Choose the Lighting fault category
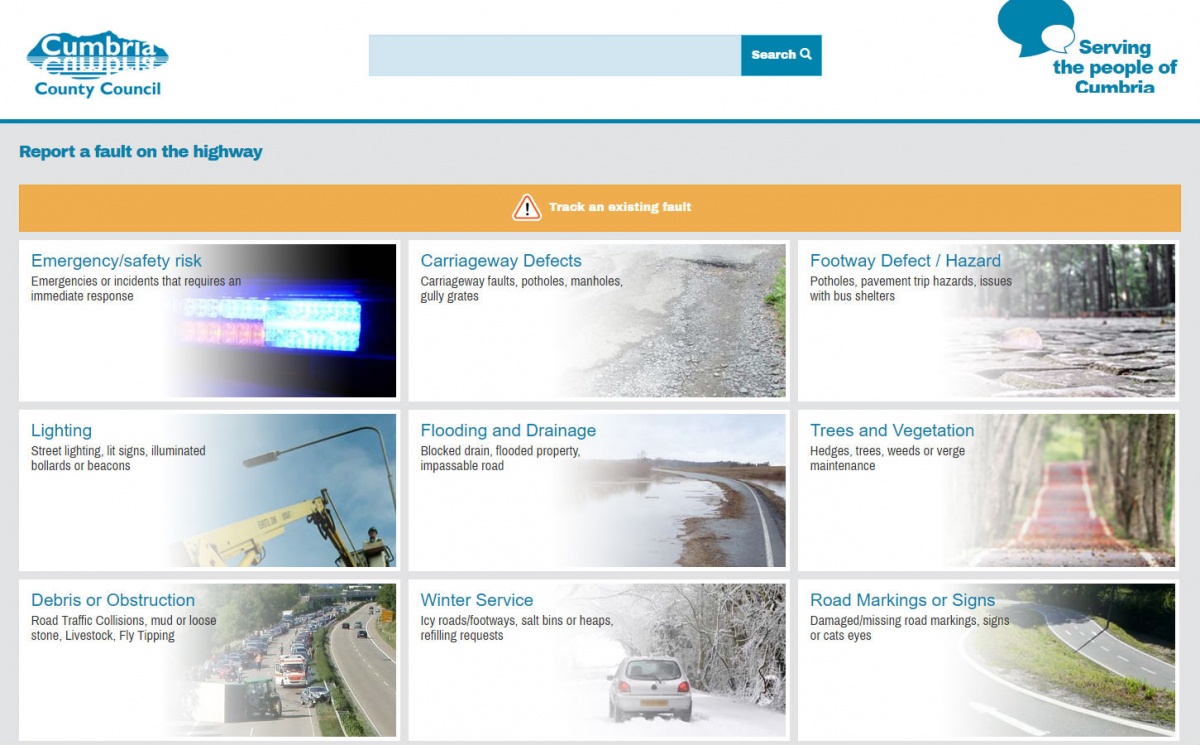 61,431
